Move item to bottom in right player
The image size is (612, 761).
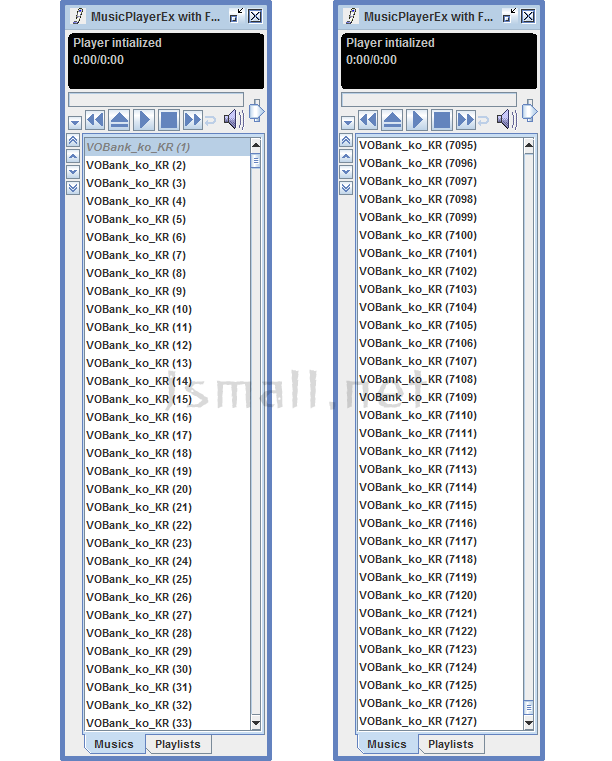pos(346,188)
